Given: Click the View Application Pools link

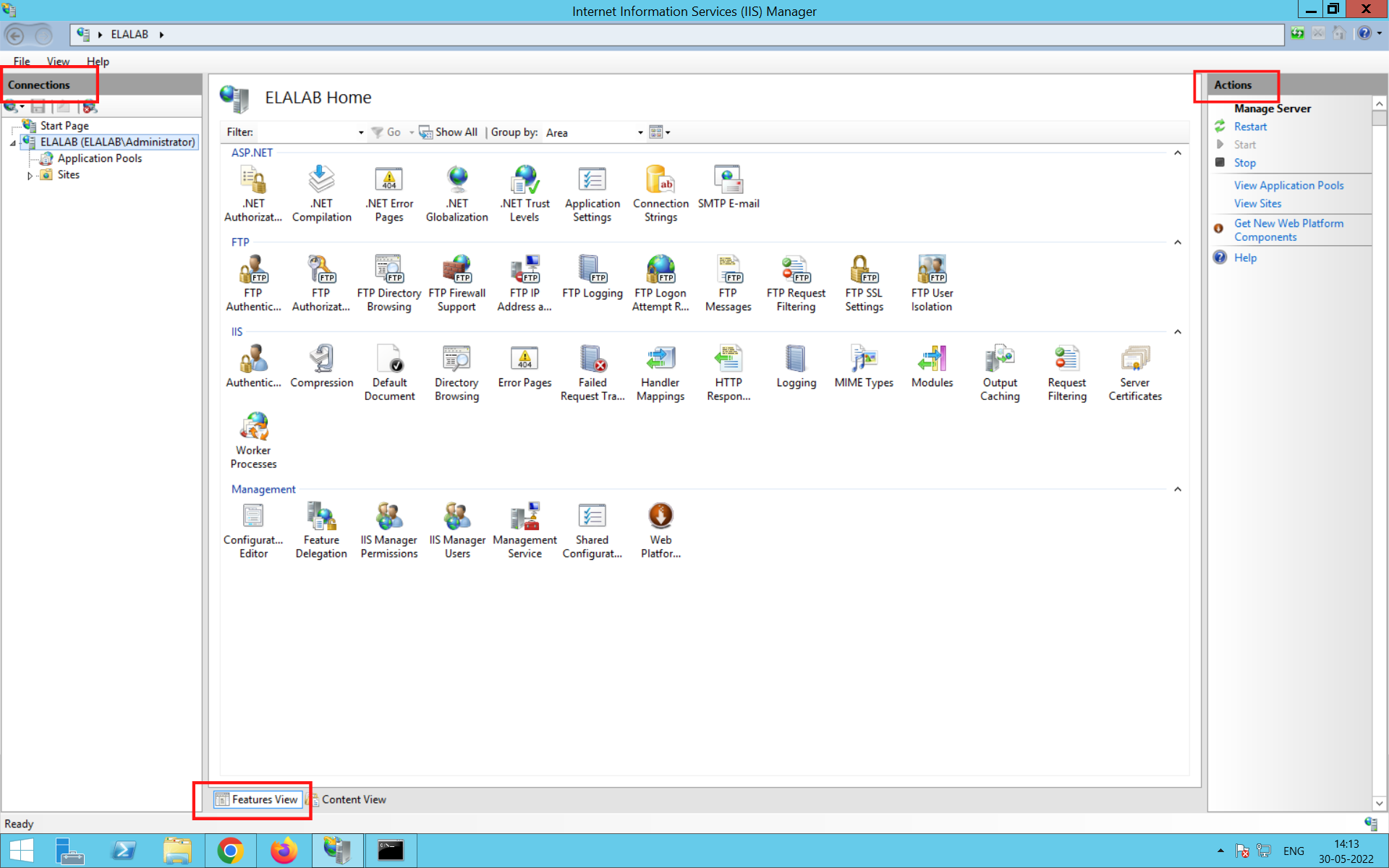Looking at the screenshot, I should point(1289,185).
